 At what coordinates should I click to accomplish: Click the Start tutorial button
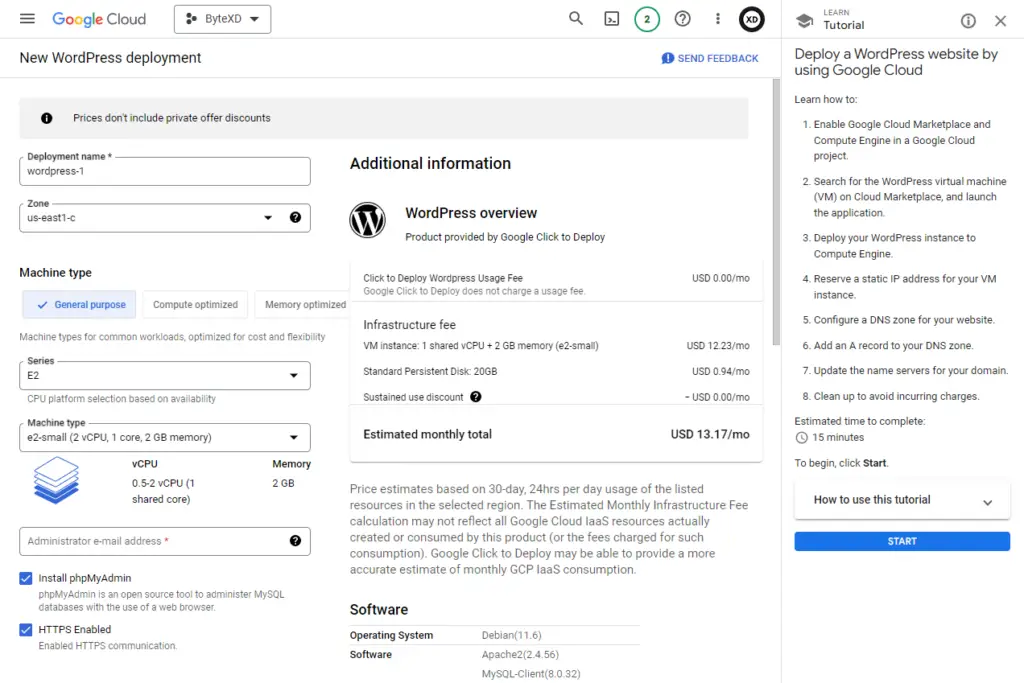(x=902, y=541)
